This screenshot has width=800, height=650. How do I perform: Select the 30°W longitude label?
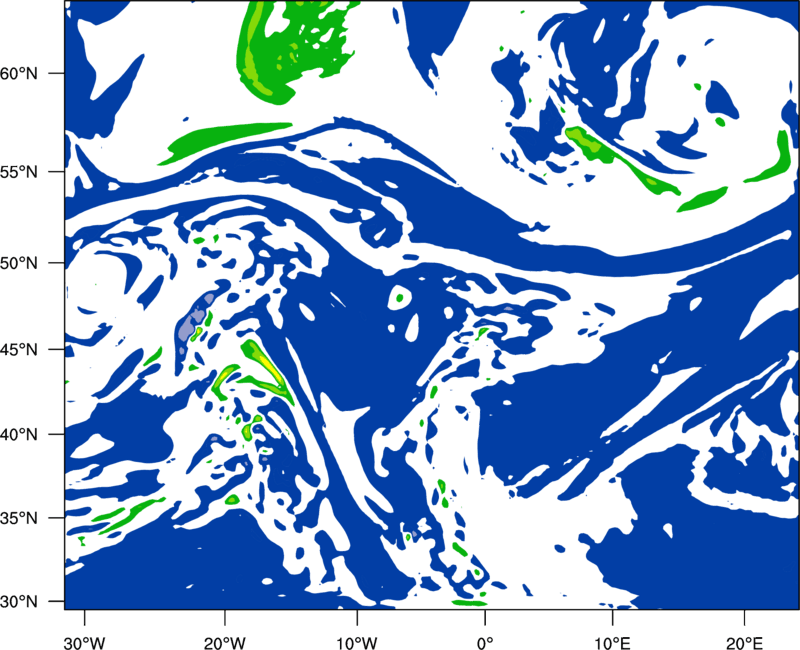84,643
